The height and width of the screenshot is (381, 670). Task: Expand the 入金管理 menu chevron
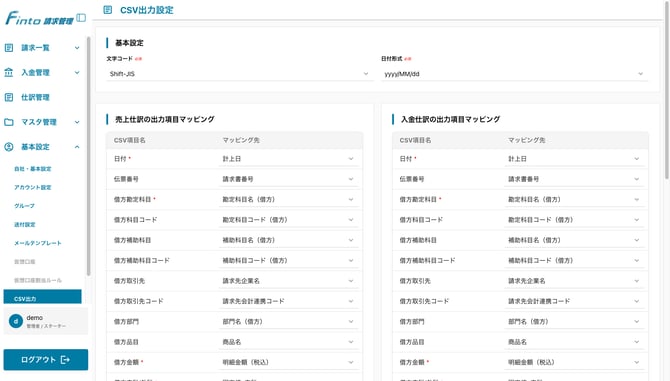click(x=77, y=73)
